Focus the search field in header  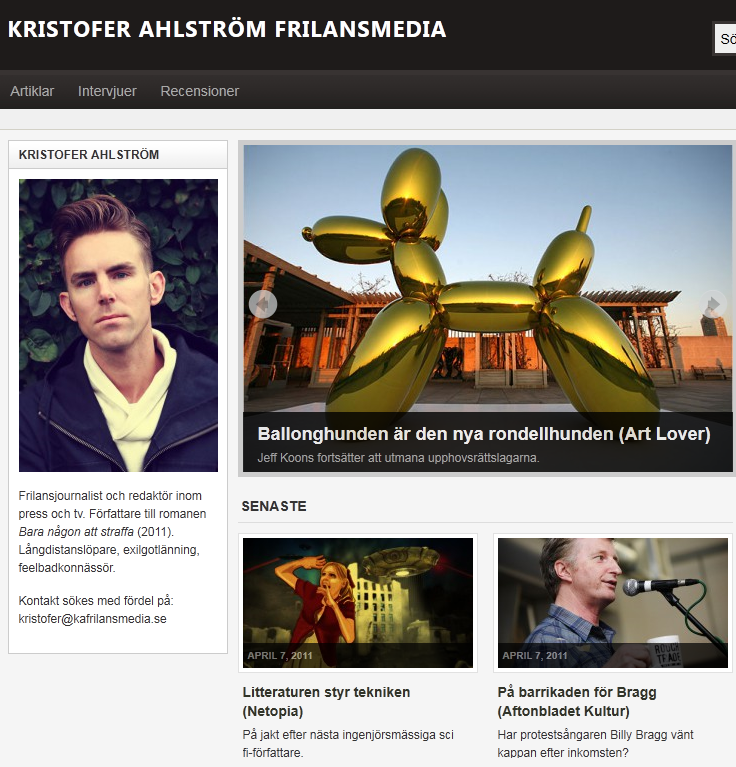725,39
